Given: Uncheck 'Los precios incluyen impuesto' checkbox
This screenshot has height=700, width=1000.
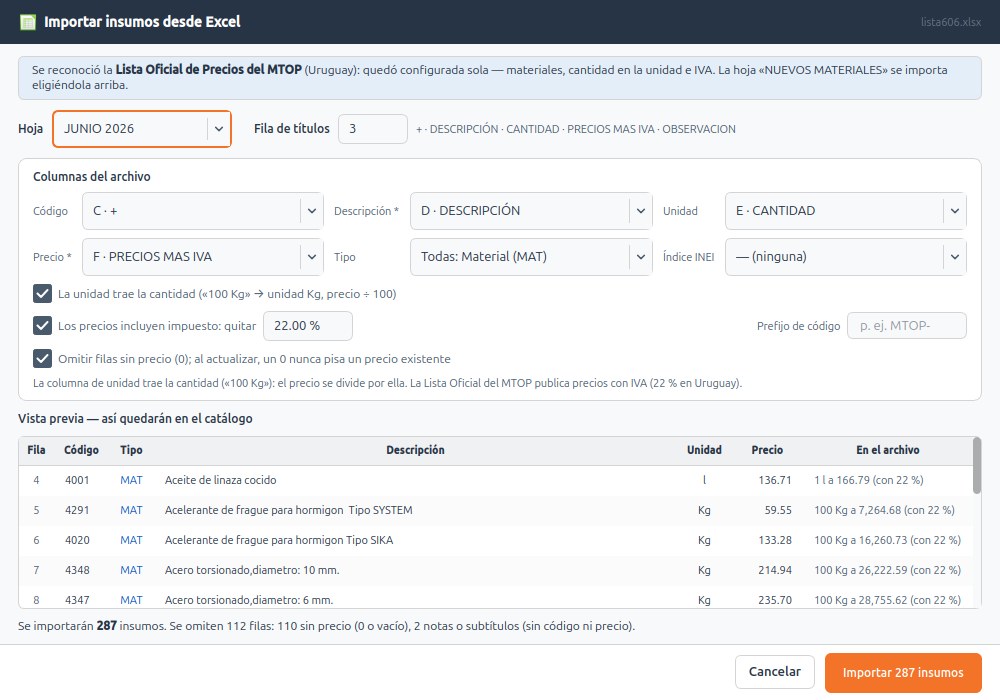Looking at the screenshot, I should coord(42,326).
